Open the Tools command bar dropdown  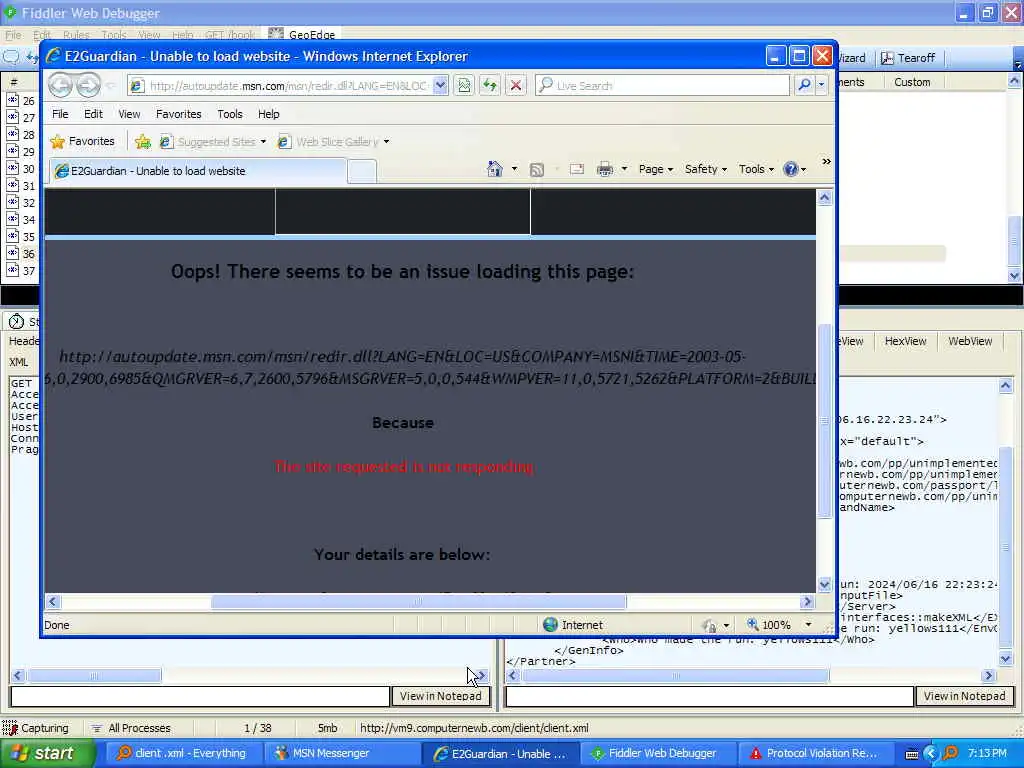[756, 169]
